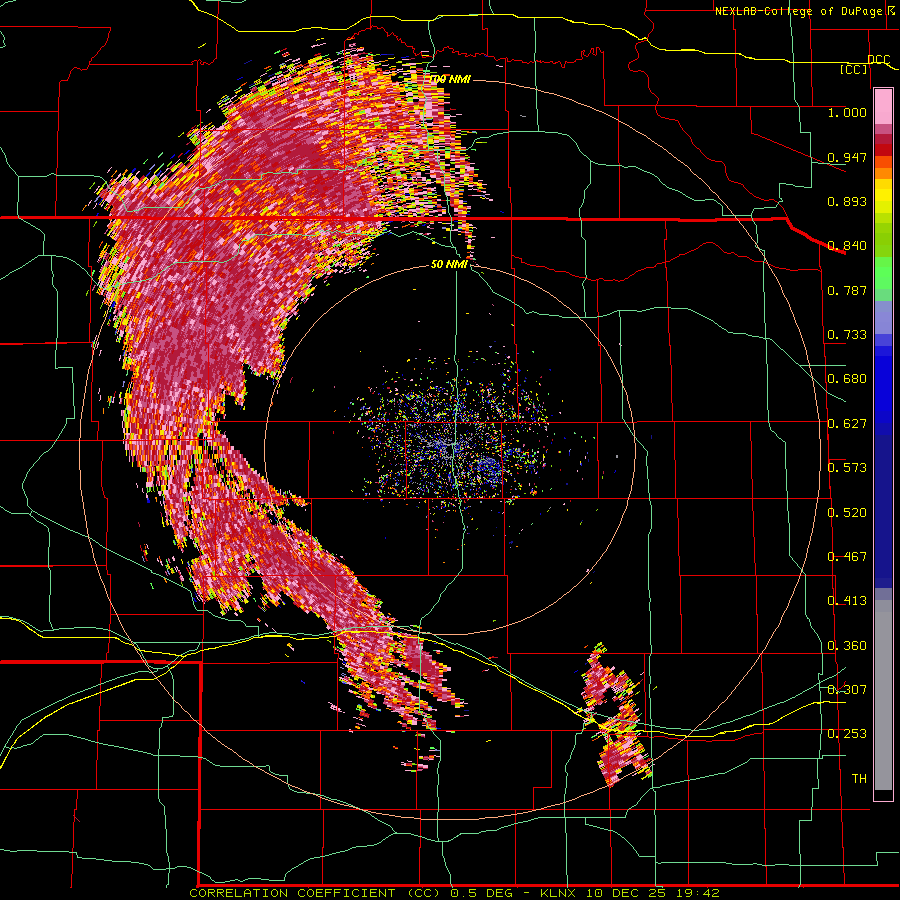Click the "[CC]" product label
Image resolution: width=900 pixels, height=900 pixels.
point(854,69)
